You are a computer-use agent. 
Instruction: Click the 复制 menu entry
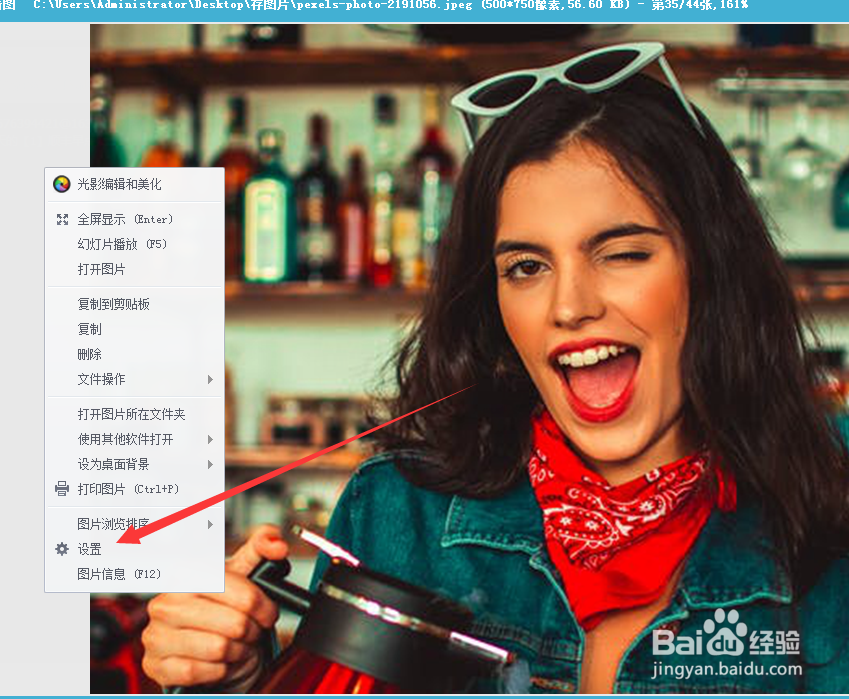[134, 329]
